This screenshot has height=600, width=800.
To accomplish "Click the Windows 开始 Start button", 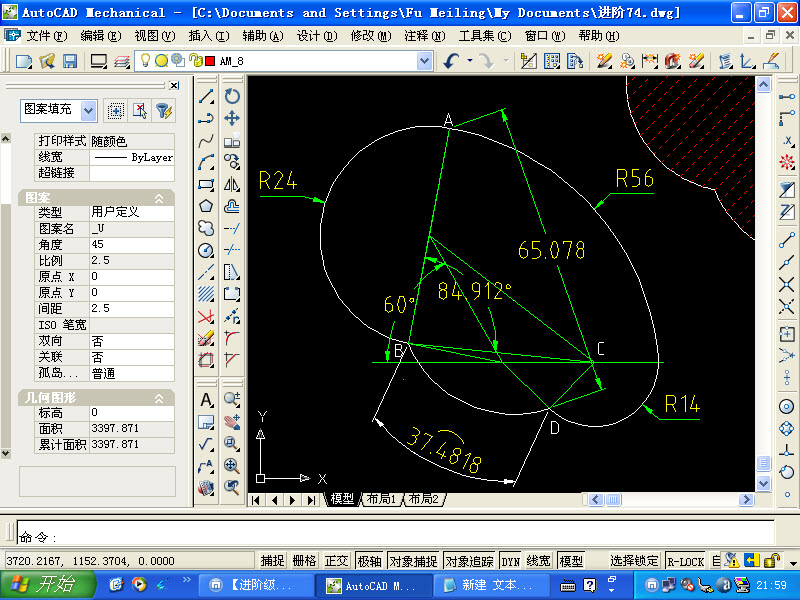I will coord(47,585).
